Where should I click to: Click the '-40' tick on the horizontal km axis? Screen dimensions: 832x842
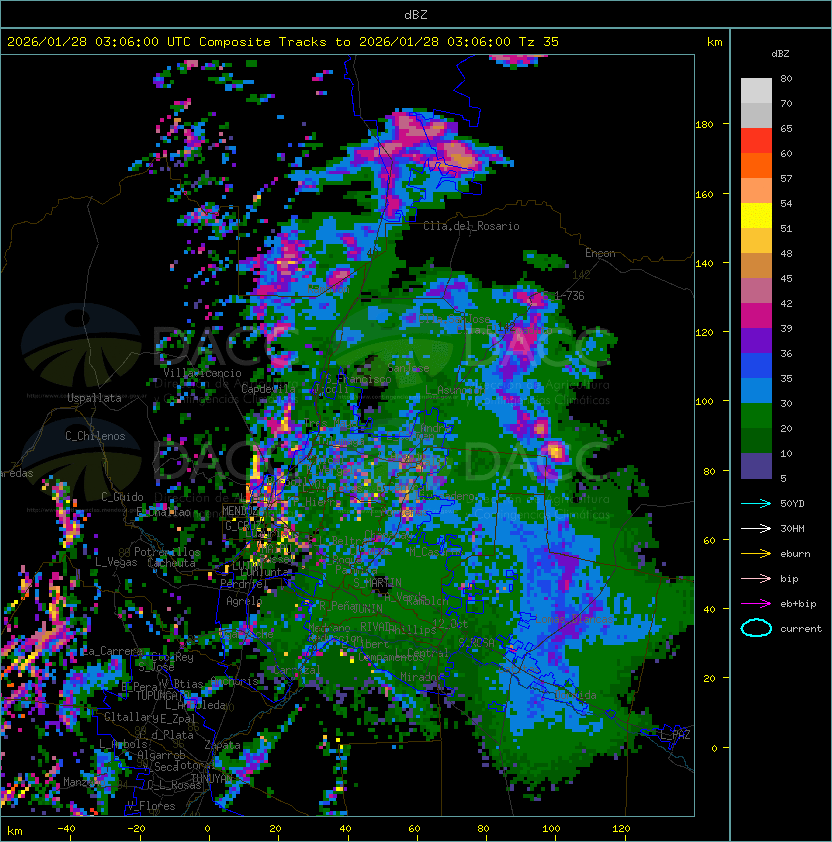66,829
